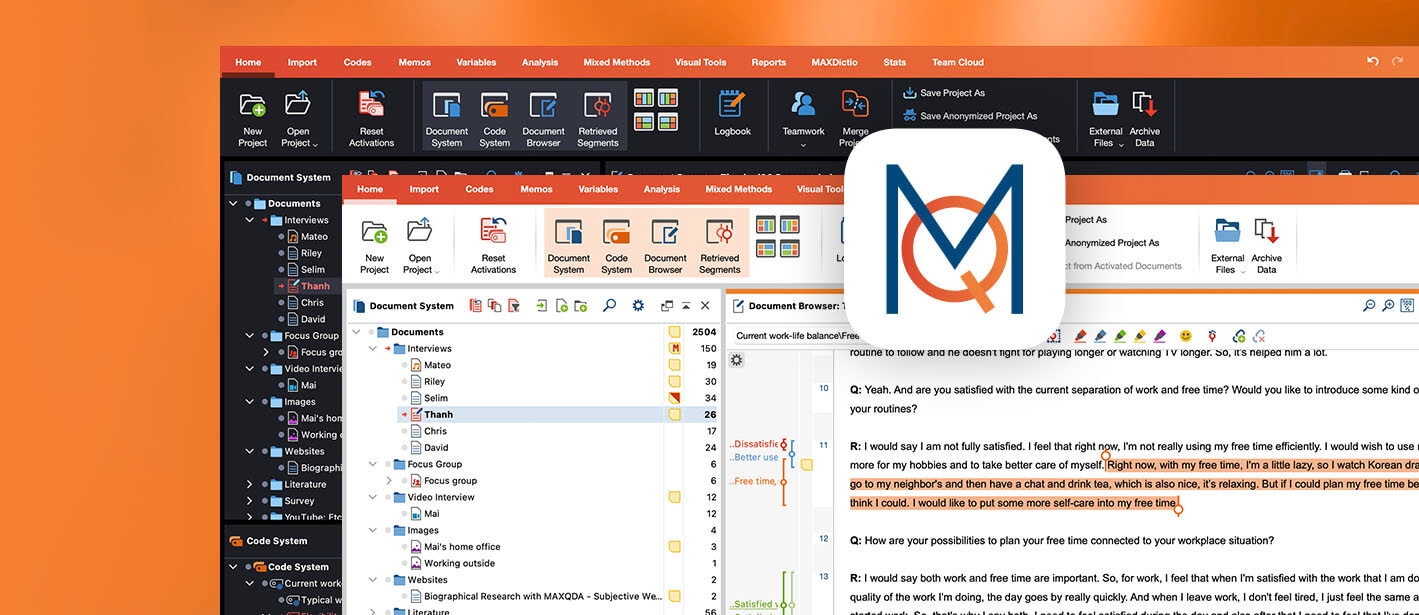1419x615 pixels.
Task: Select Mai's home office image document
Action: (x=461, y=547)
